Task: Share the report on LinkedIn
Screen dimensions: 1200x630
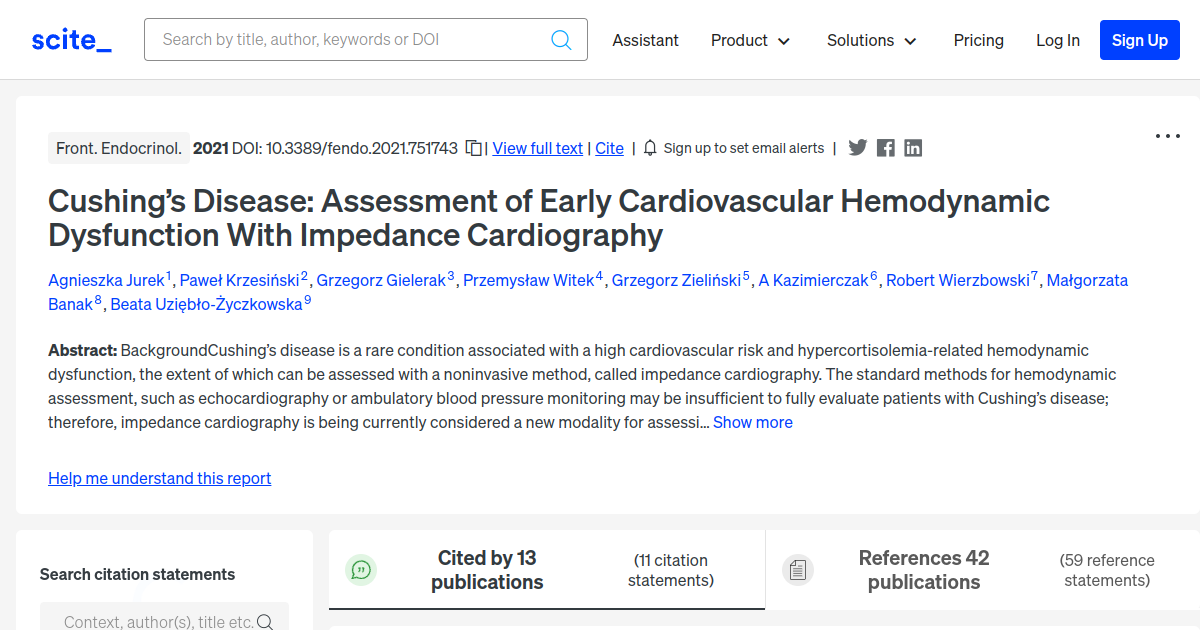Action: click(x=913, y=148)
